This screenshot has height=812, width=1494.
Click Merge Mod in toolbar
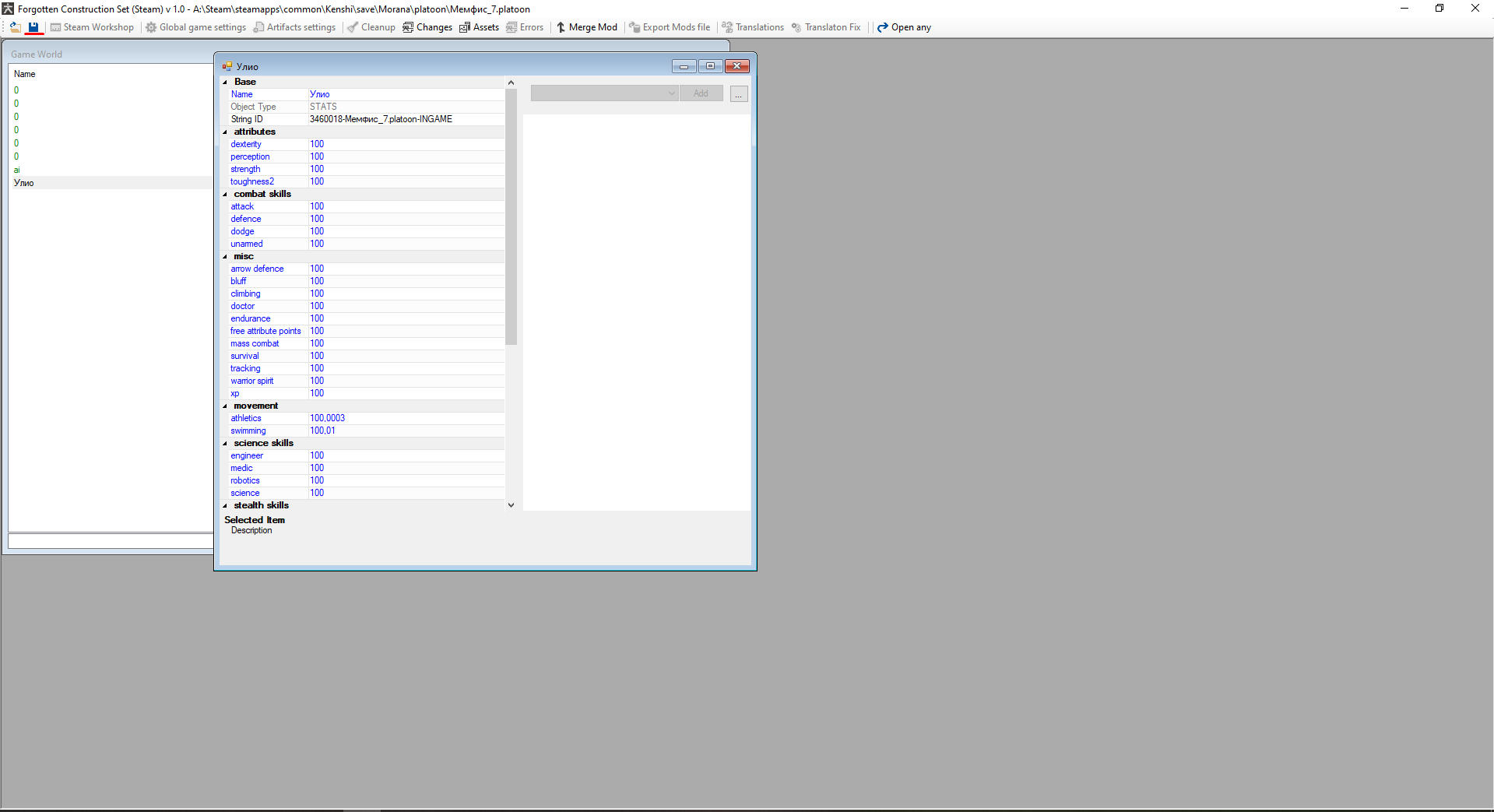coord(587,27)
